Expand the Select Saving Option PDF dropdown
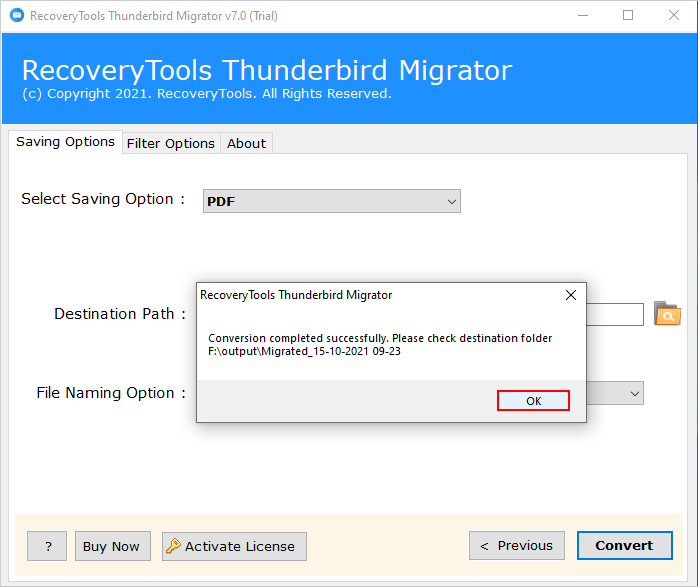698x587 pixels. coord(332,201)
